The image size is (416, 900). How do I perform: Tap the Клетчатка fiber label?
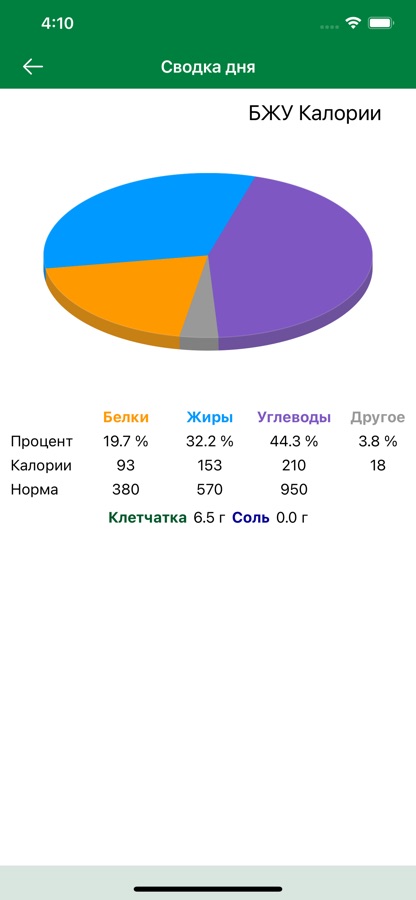[147, 518]
